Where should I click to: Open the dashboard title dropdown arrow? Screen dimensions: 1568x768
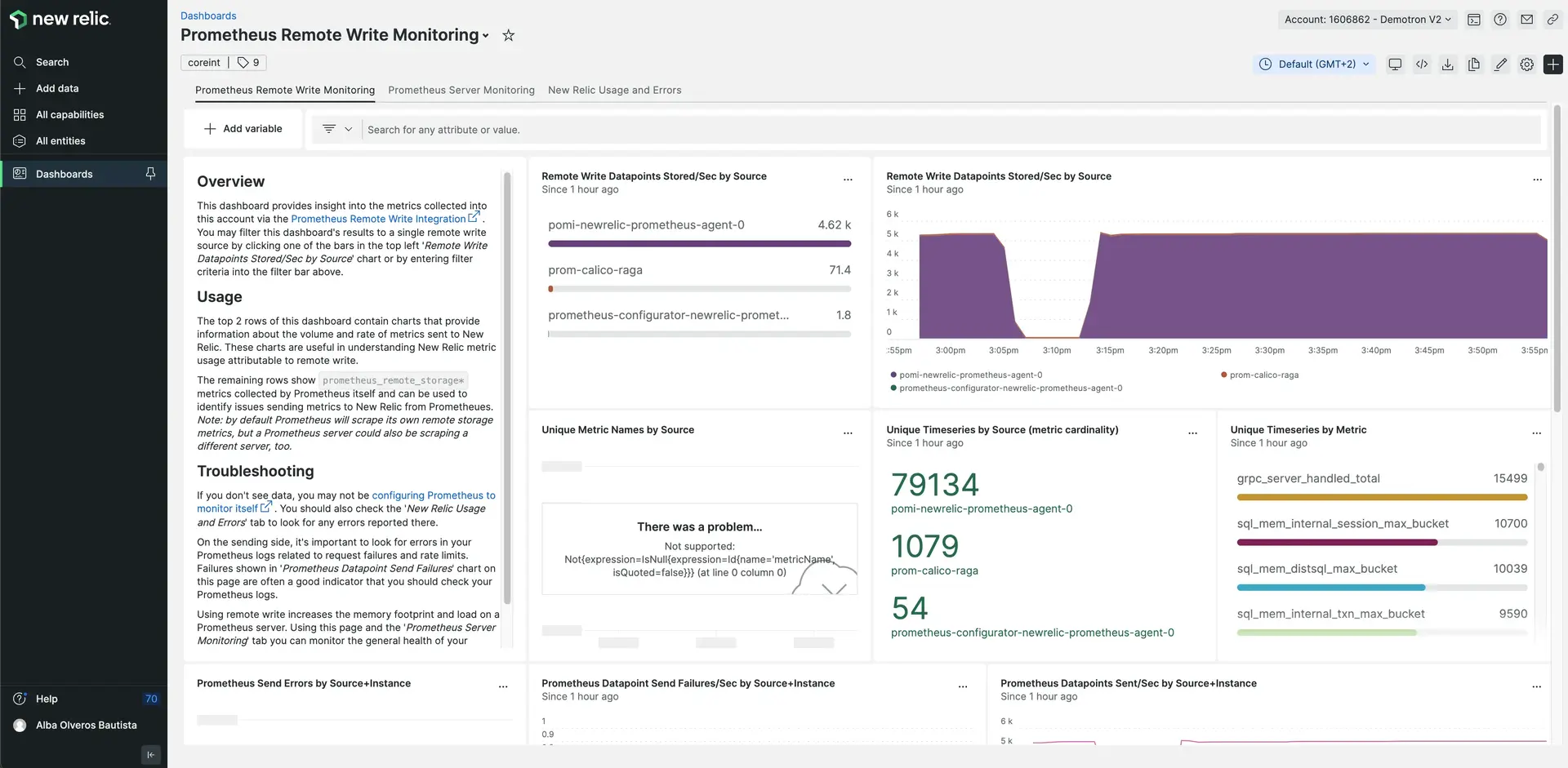pyautogui.click(x=486, y=36)
